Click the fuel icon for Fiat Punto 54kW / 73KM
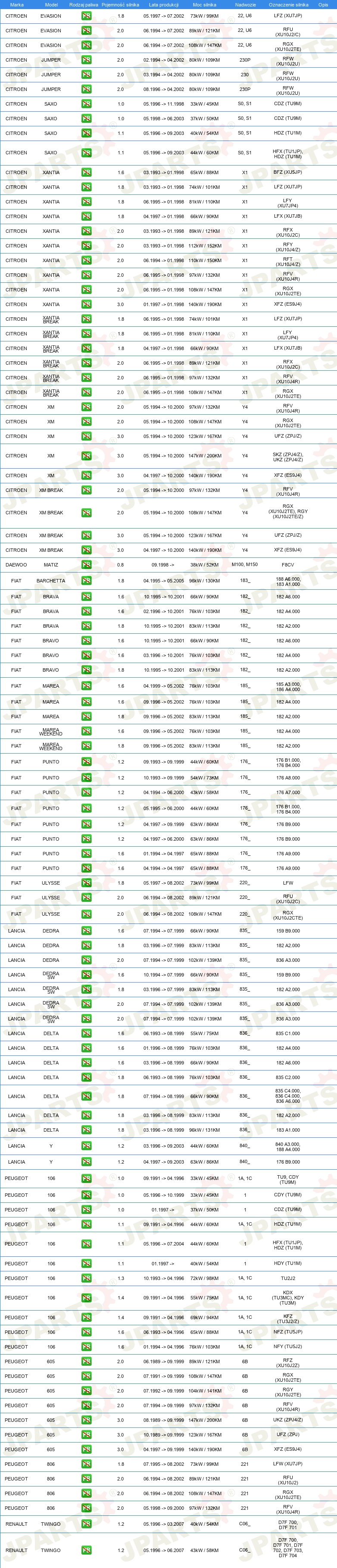The width and height of the screenshot is (337, 1568). pos(86,778)
